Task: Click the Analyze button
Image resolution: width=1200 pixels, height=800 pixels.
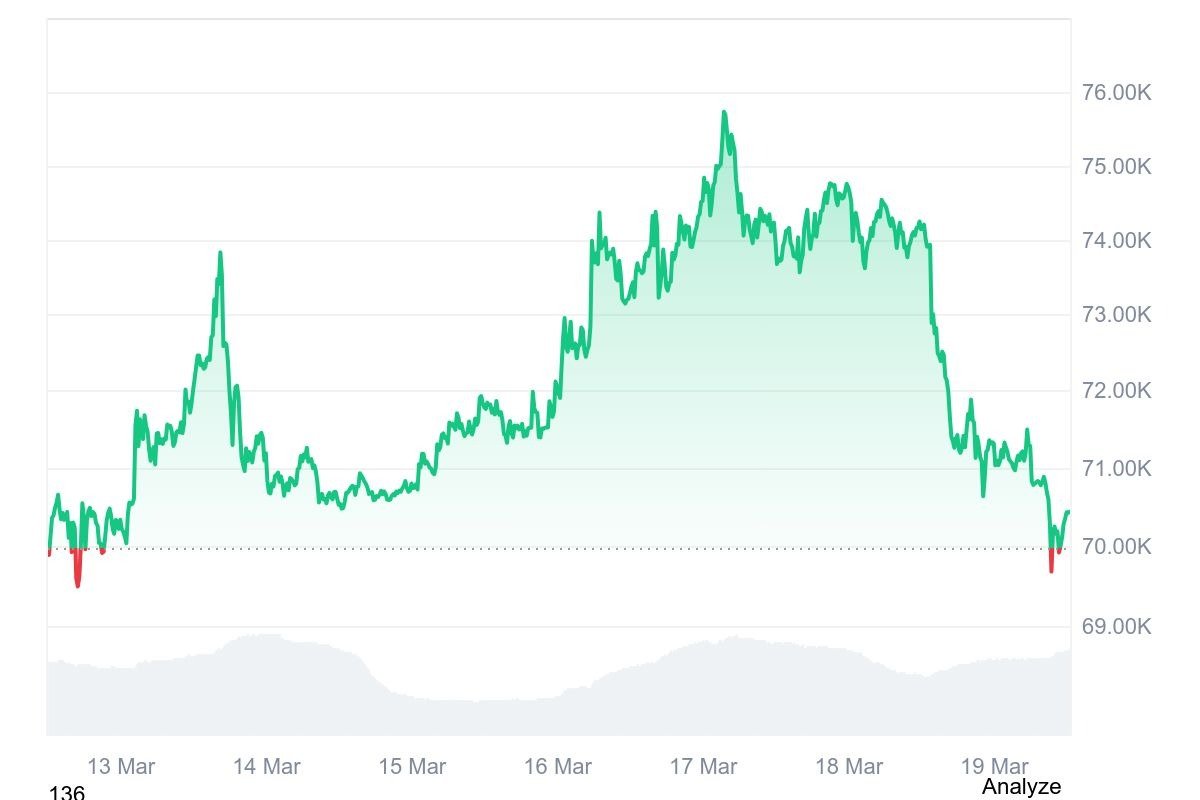Action: pyautogui.click(x=1021, y=787)
